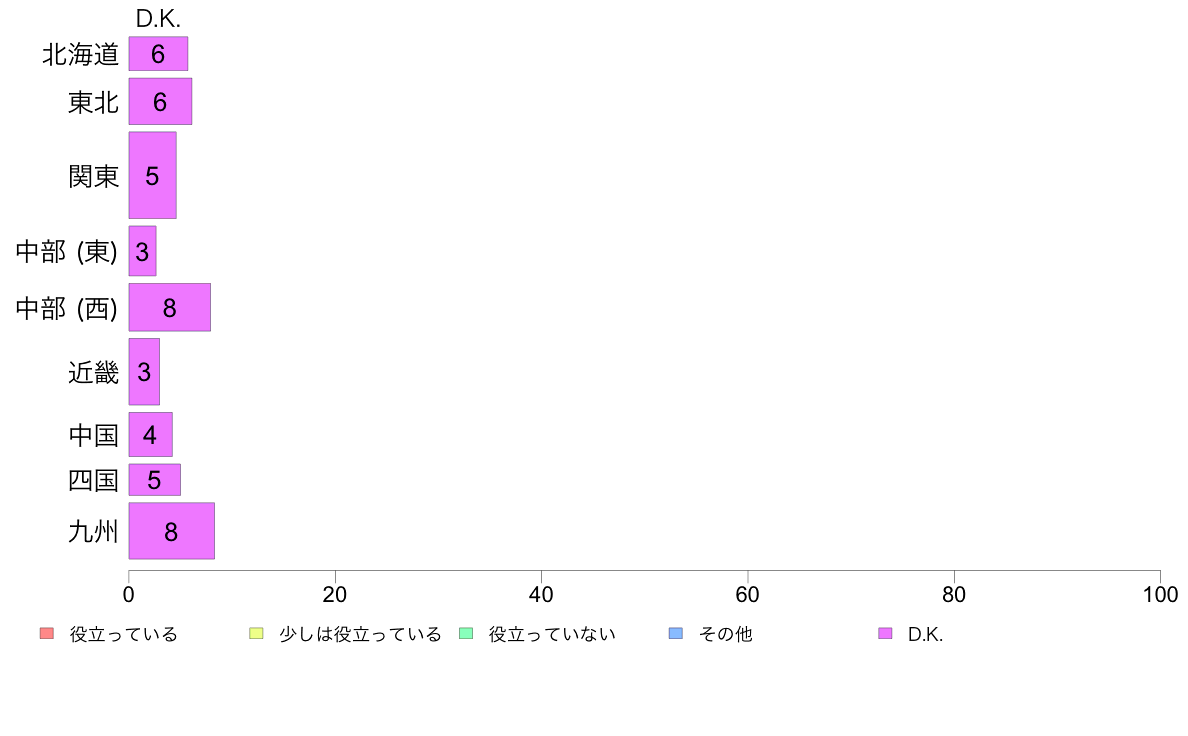Screen dimensions: 1188x736
Task: Click the blue その他 legend swatch
Action: [x=676, y=634]
